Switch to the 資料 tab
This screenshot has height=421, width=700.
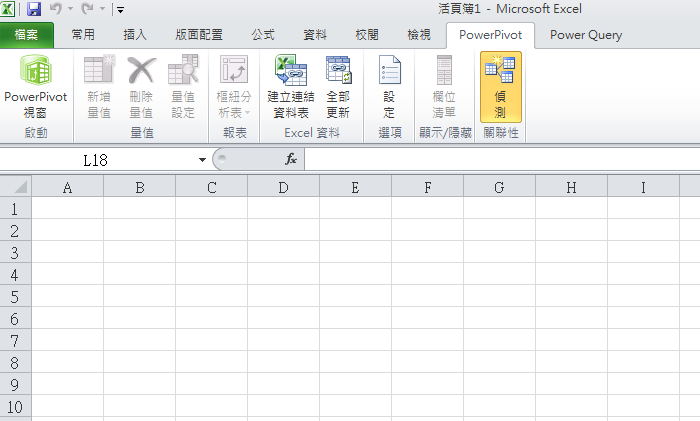(x=315, y=35)
